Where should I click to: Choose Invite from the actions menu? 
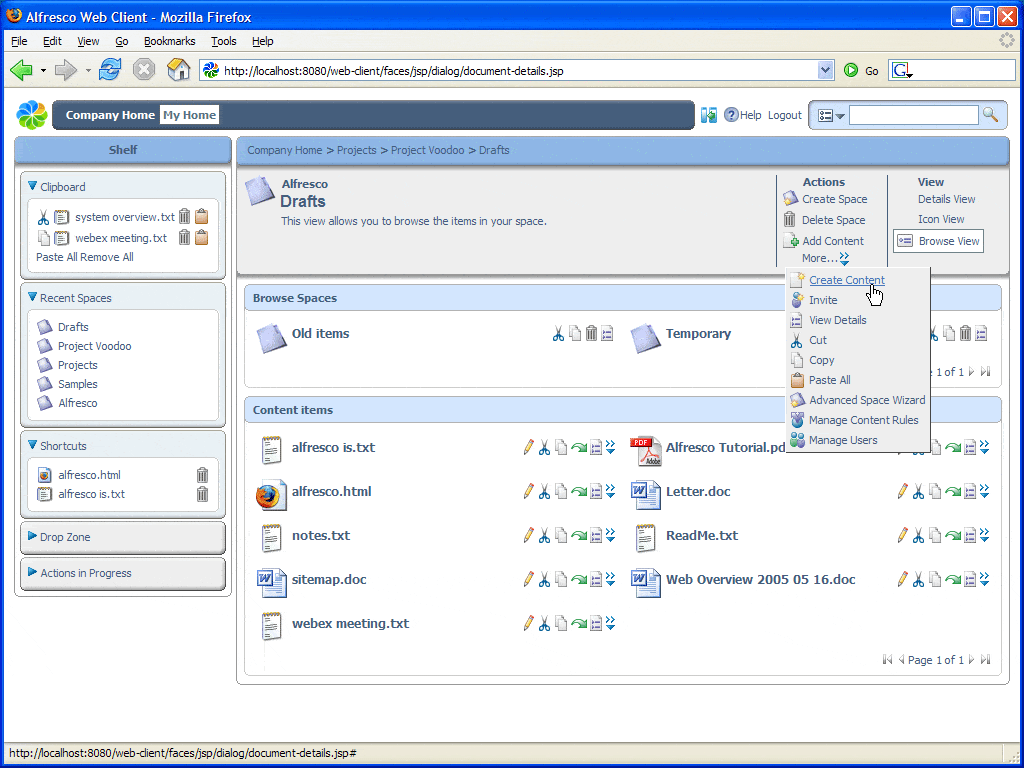(x=823, y=300)
